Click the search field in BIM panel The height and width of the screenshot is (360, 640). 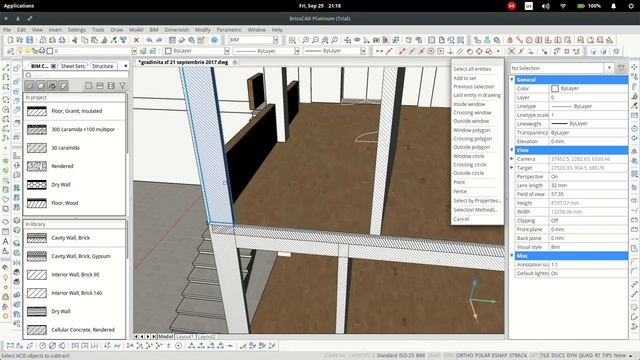pos(76,75)
